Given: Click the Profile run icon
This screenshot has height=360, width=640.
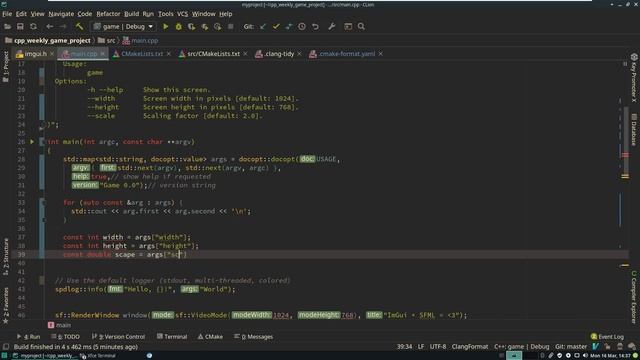Looking at the screenshot, I should [204, 27].
